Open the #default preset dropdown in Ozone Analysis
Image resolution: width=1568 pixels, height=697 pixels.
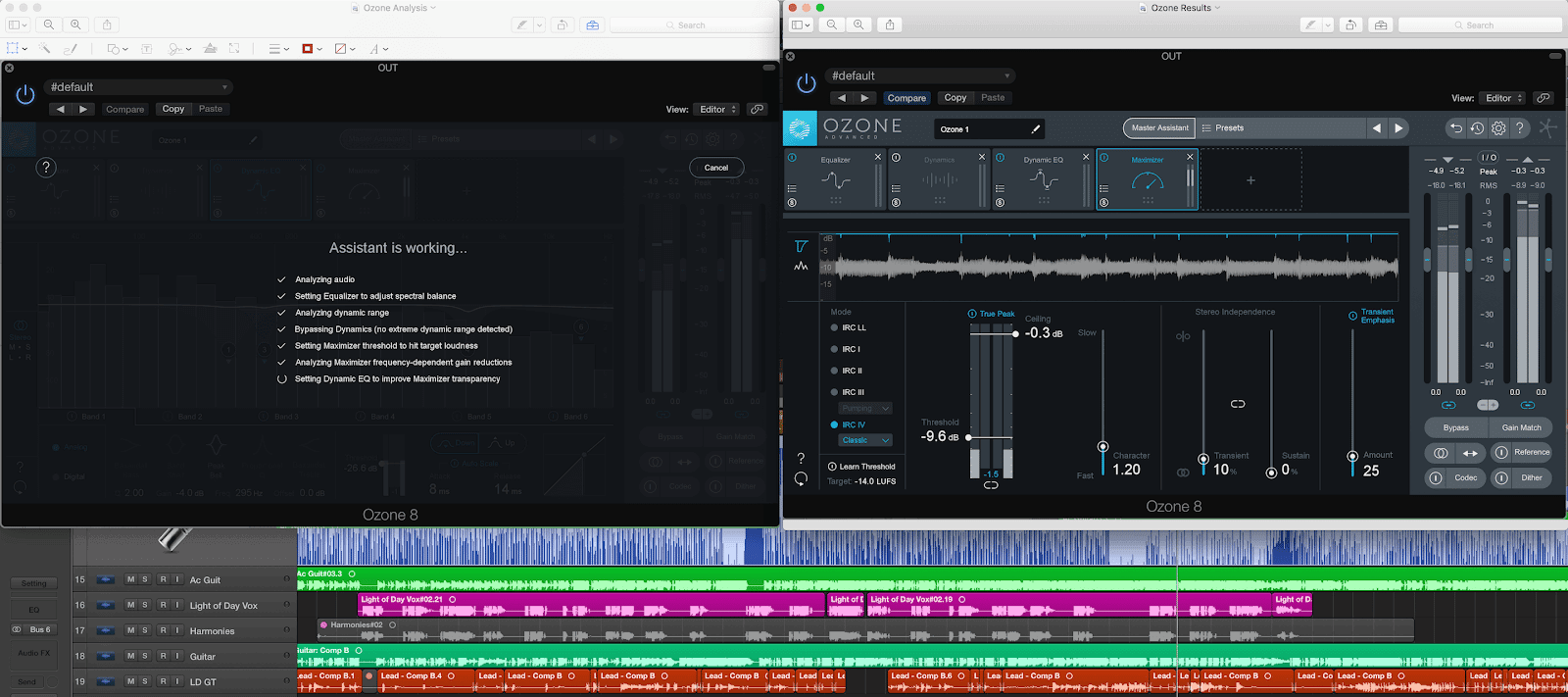[x=138, y=87]
